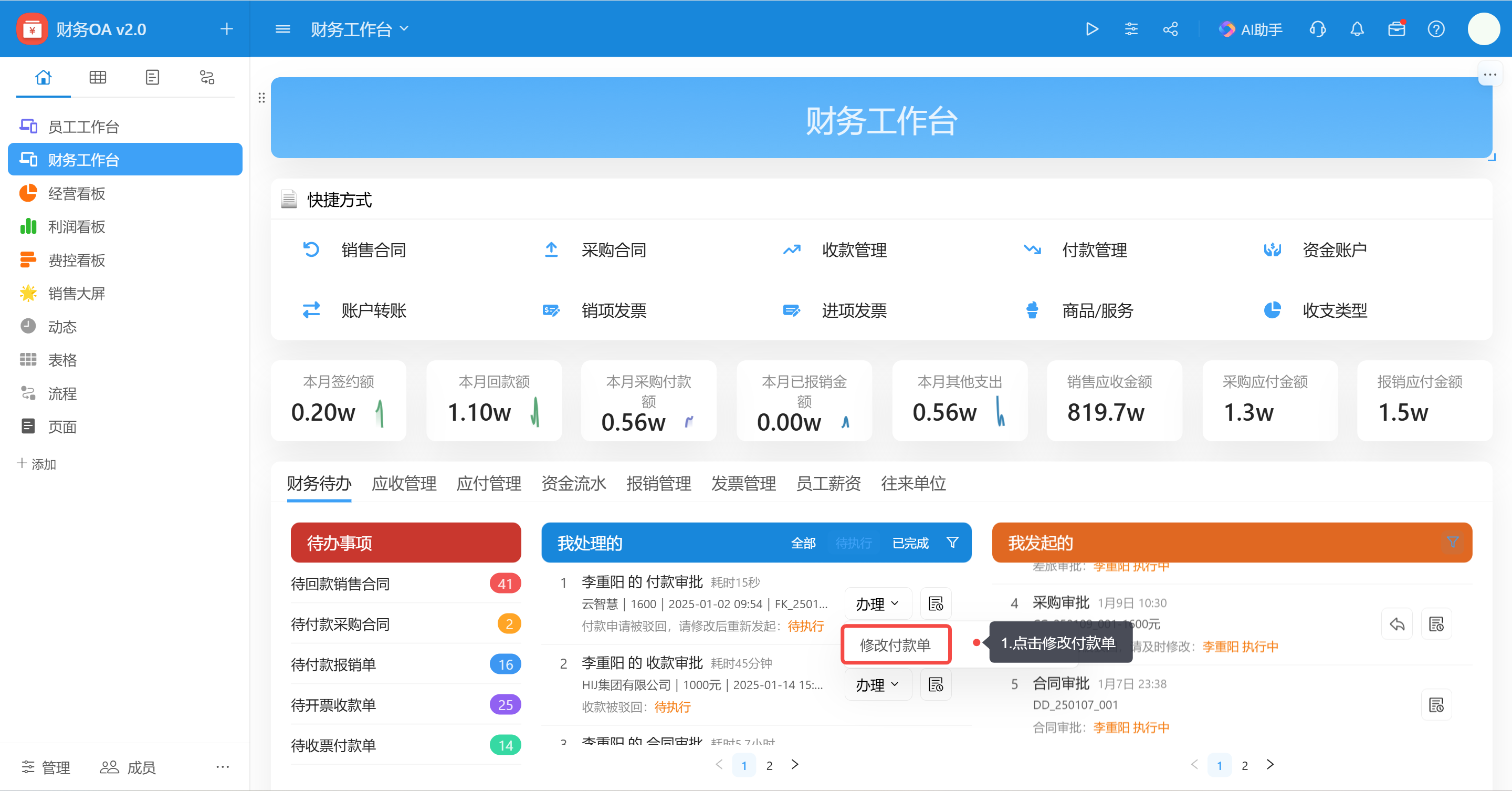Open the notifications bell icon
Viewport: 1512px width, 791px height.
(x=1357, y=29)
